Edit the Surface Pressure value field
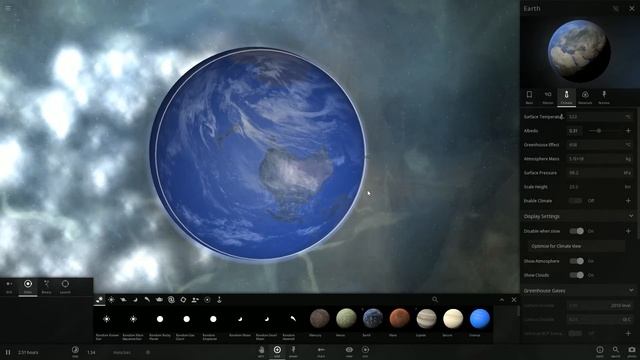 [599, 173]
